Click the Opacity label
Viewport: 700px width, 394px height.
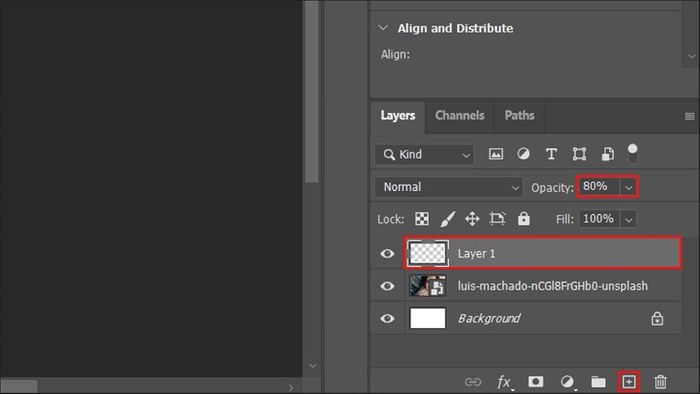[x=552, y=188]
